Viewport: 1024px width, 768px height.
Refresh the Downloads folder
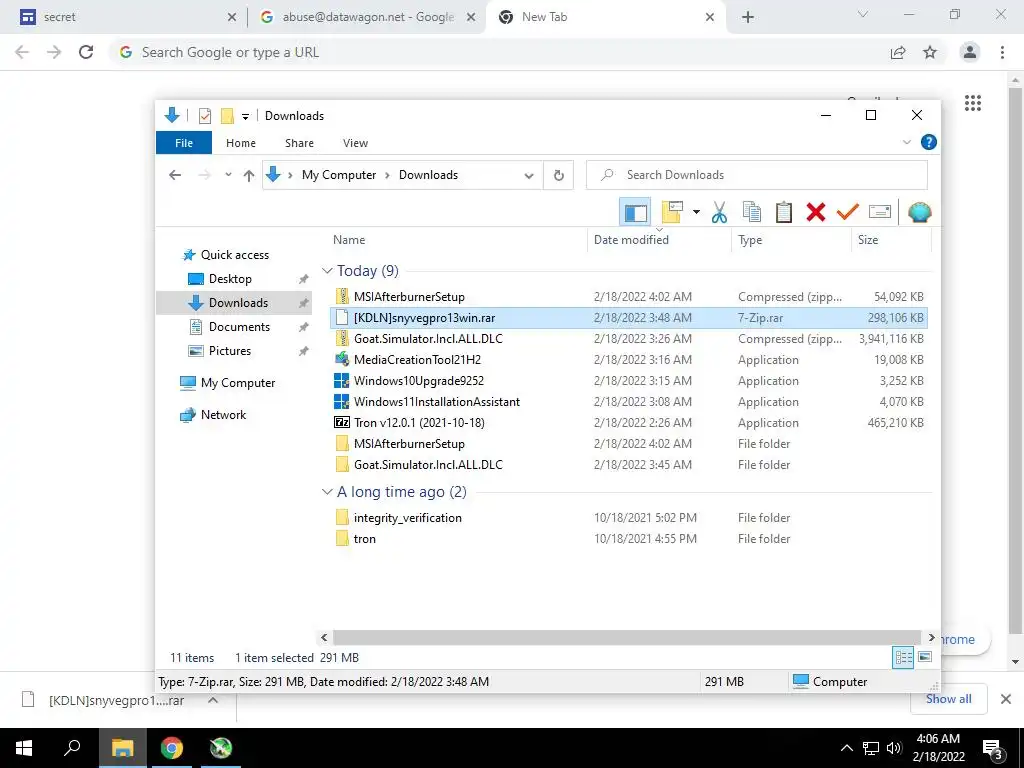(558, 175)
